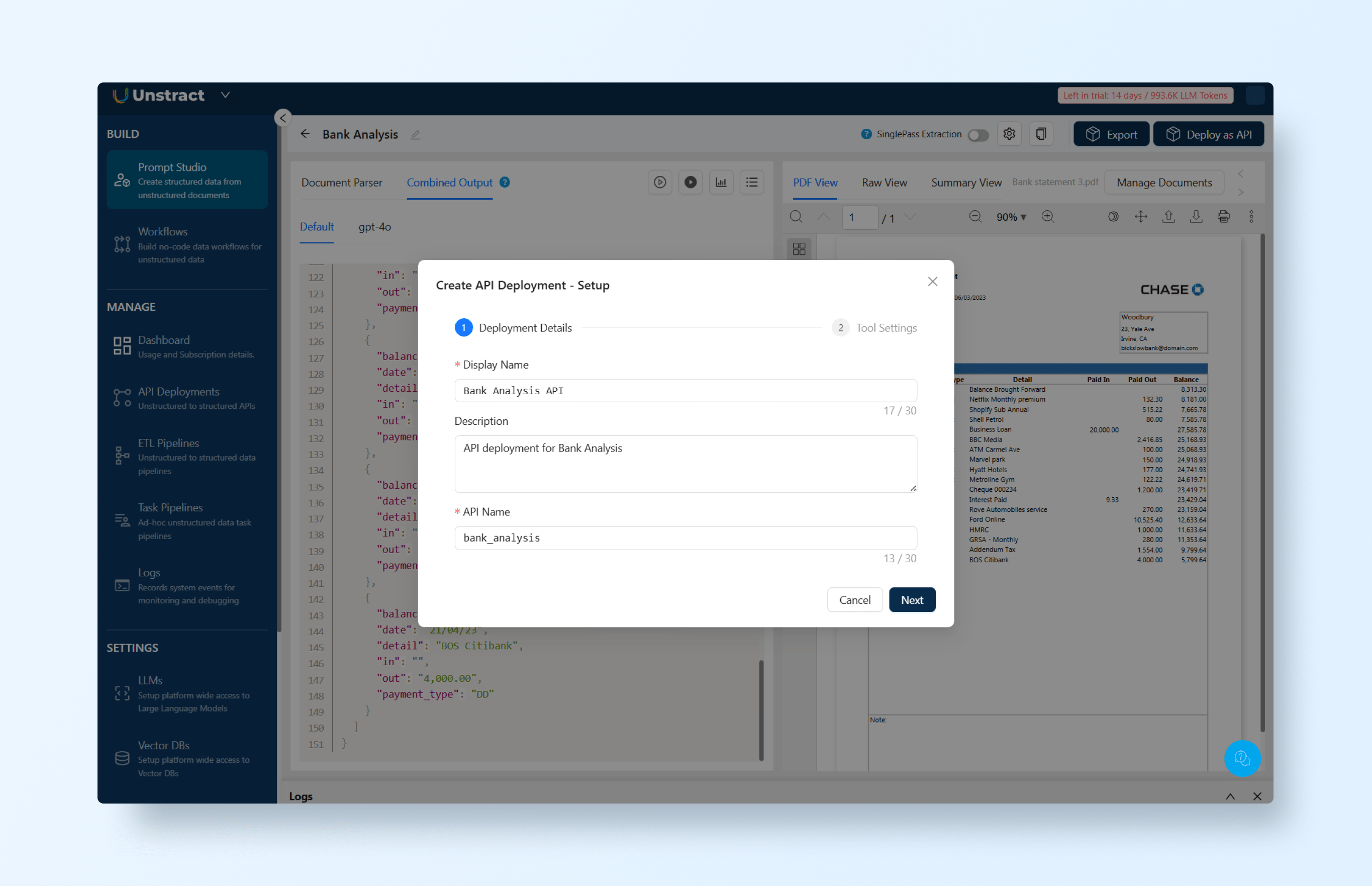Click the Next button in dialog

[912, 599]
